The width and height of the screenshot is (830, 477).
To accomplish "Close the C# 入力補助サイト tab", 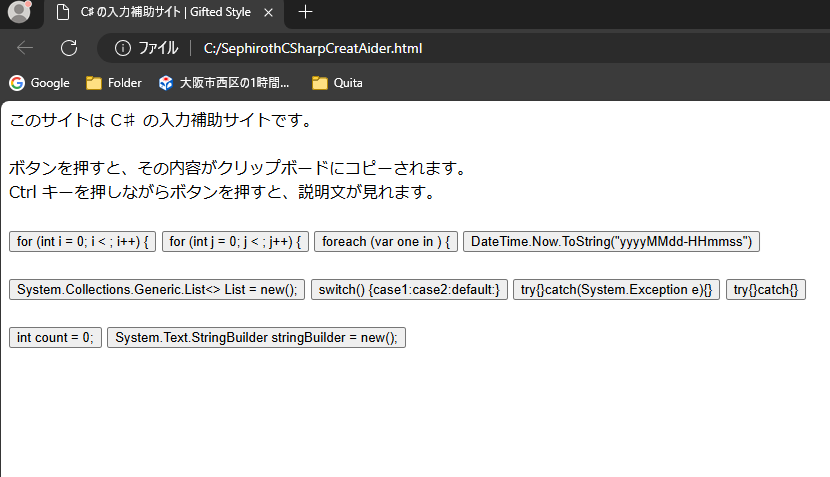I will coord(268,12).
